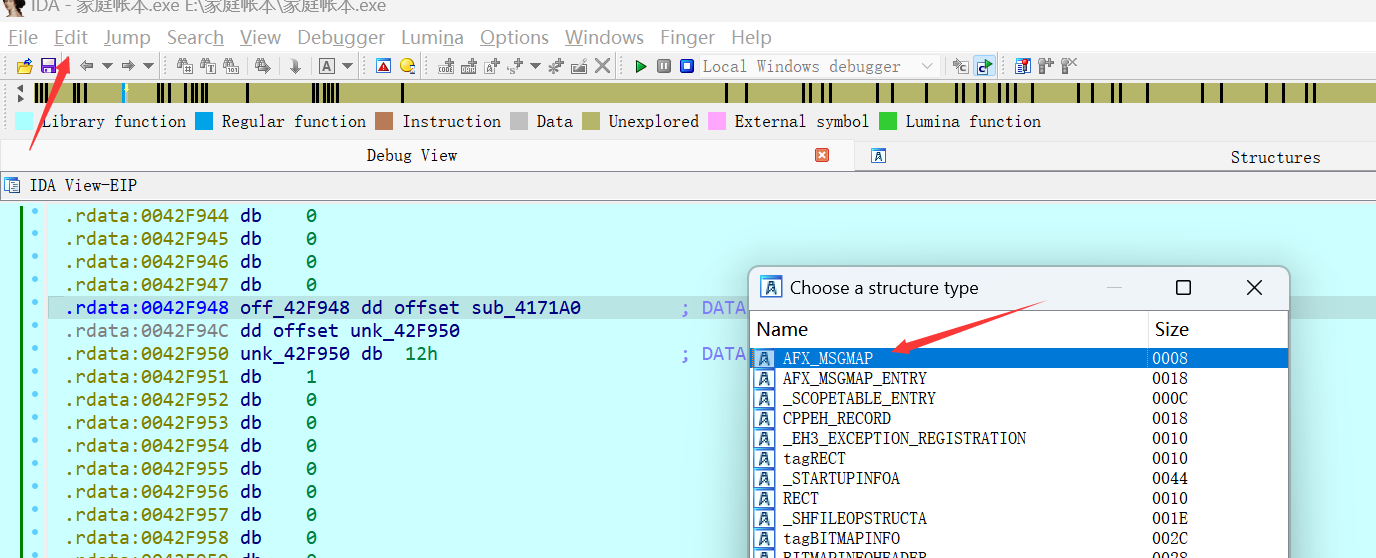Click the convert to code toolbar icon

(446, 66)
